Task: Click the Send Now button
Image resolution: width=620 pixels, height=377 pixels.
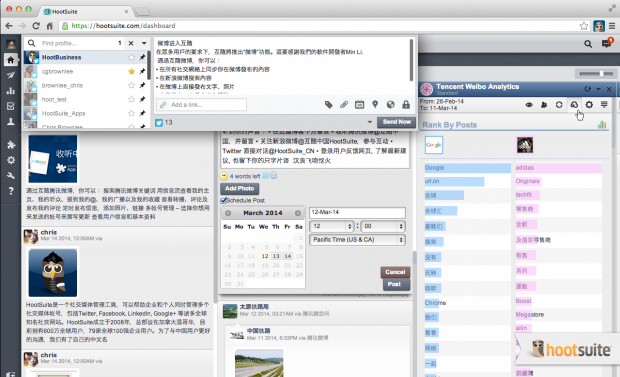Action: [396, 122]
